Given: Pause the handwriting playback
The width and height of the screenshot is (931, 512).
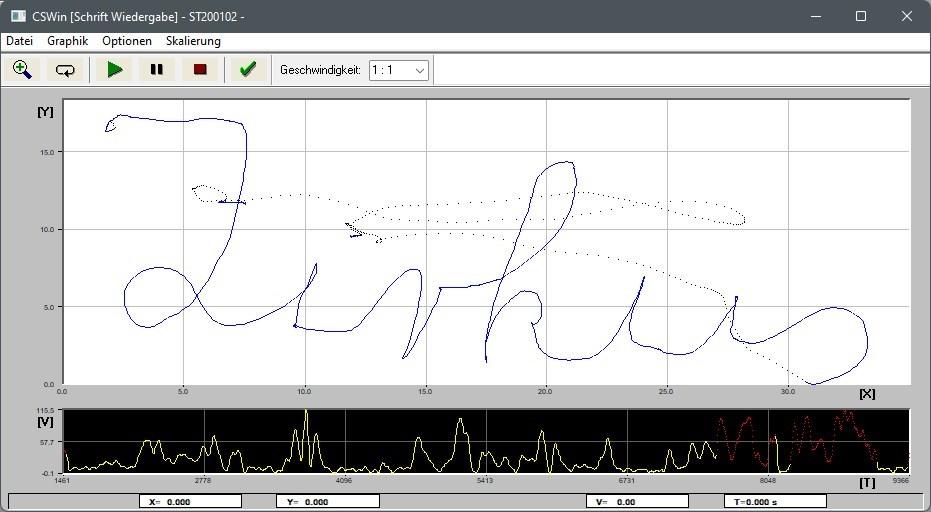Looking at the screenshot, I should (157, 69).
